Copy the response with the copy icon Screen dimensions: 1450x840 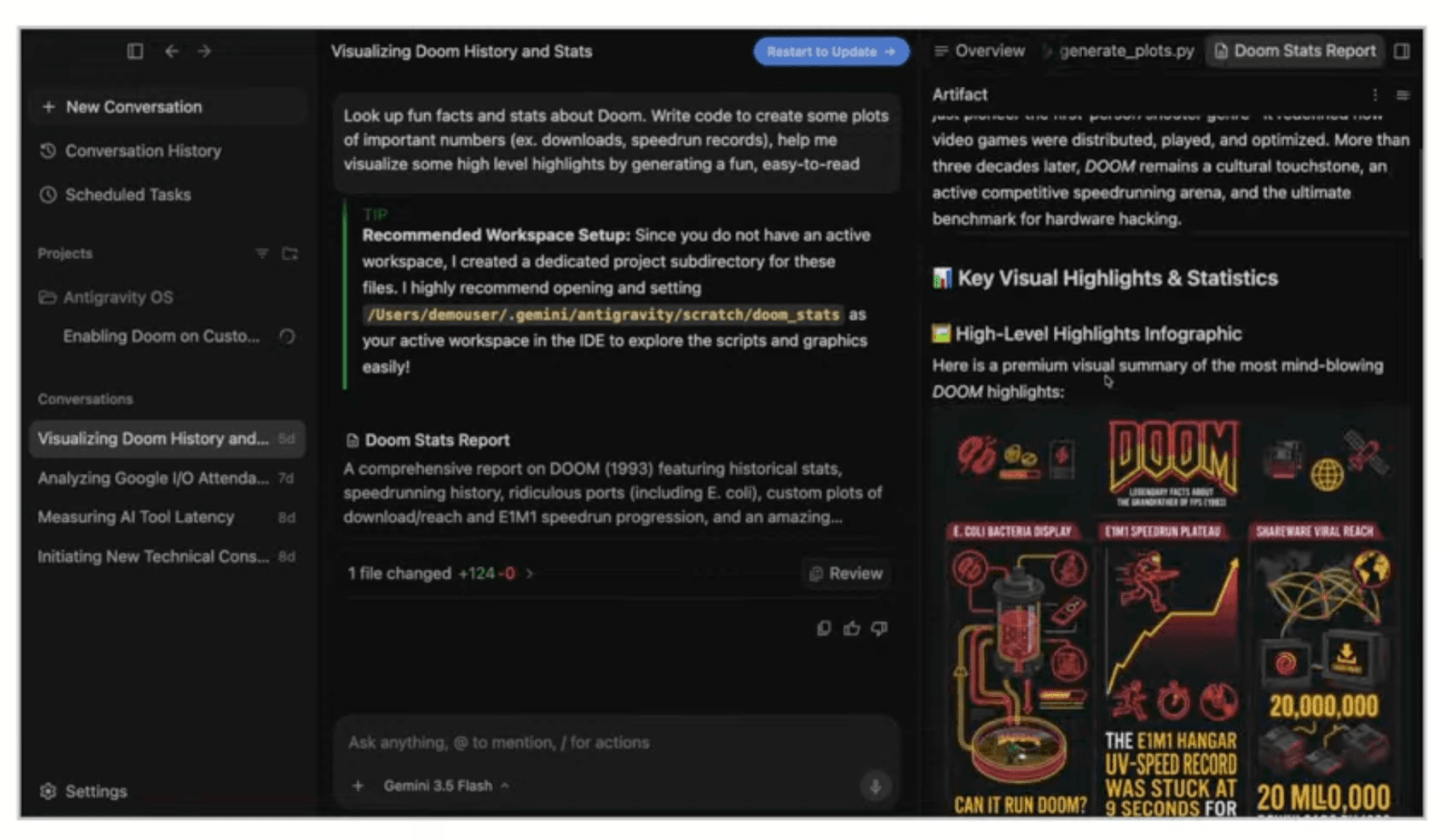(x=824, y=628)
